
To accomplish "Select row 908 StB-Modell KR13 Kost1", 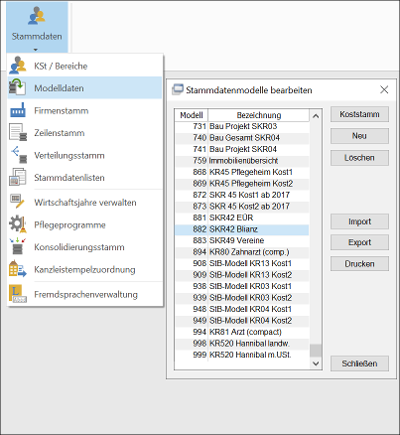I will pyautogui.click(x=242, y=263).
